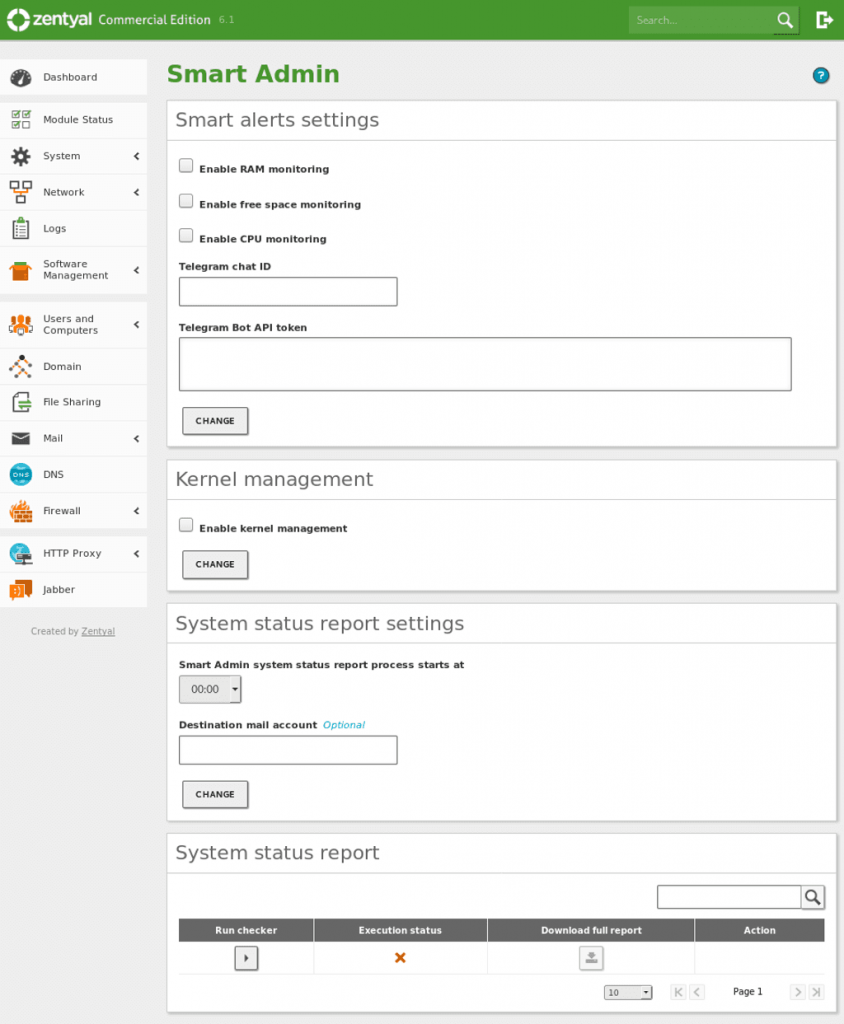Click the Telegram chat ID field
The width and height of the screenshot is (844, 1024).
[288, 292]
